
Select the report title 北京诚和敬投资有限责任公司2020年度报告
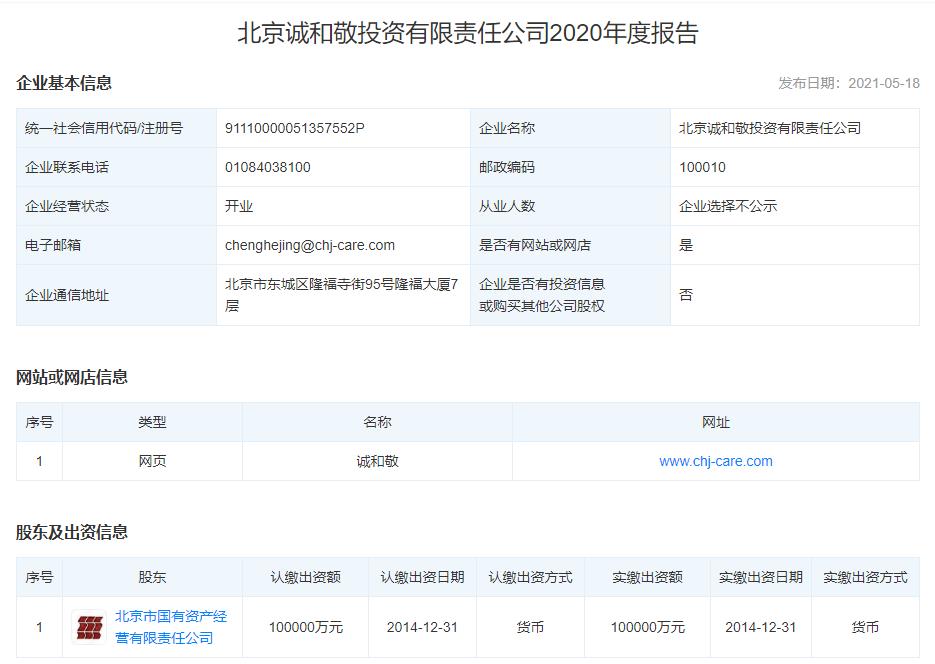point(468,33)
